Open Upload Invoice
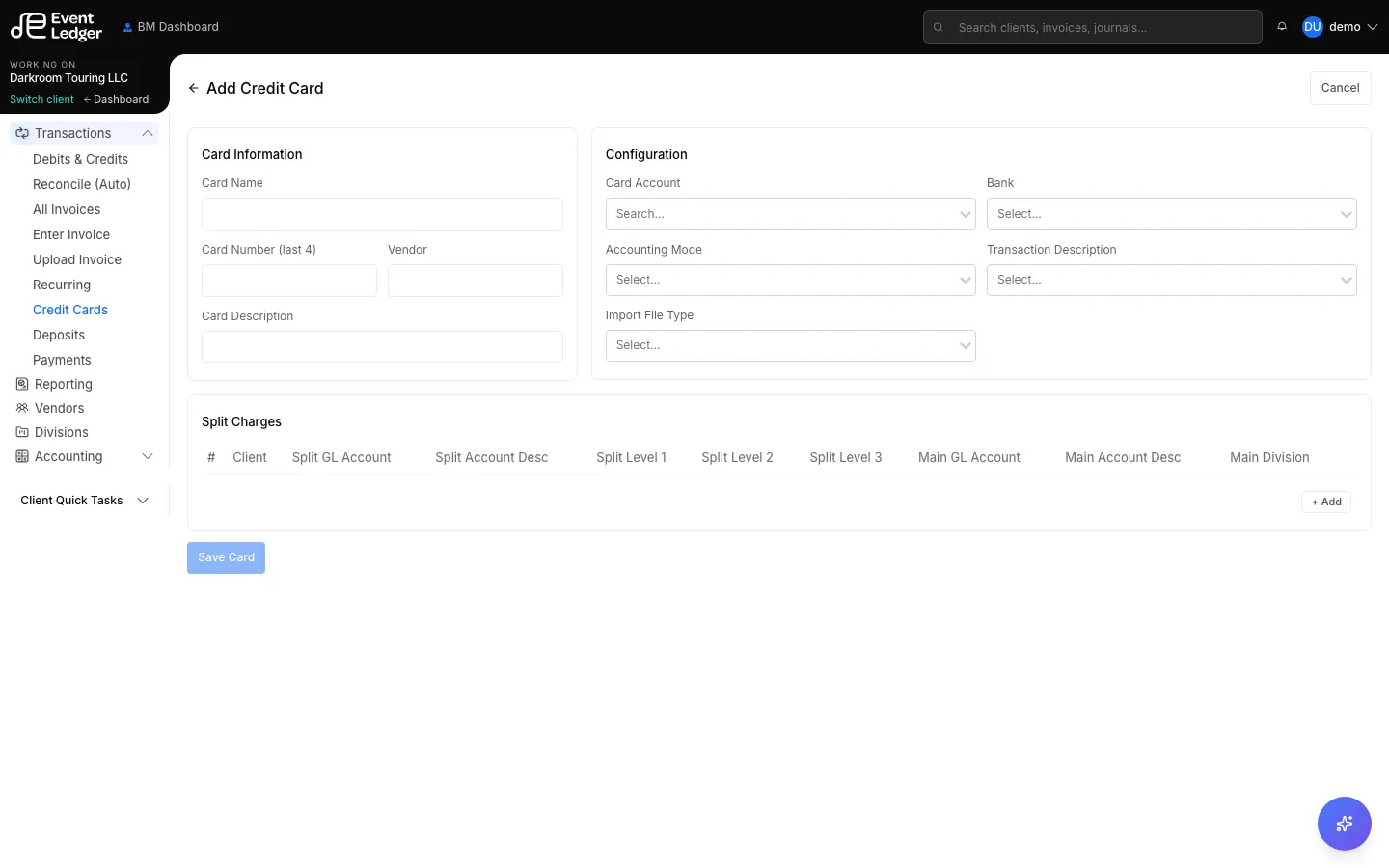Image resolution: width=1389 pixels, height=868 pixels. [x=77, y=259]
